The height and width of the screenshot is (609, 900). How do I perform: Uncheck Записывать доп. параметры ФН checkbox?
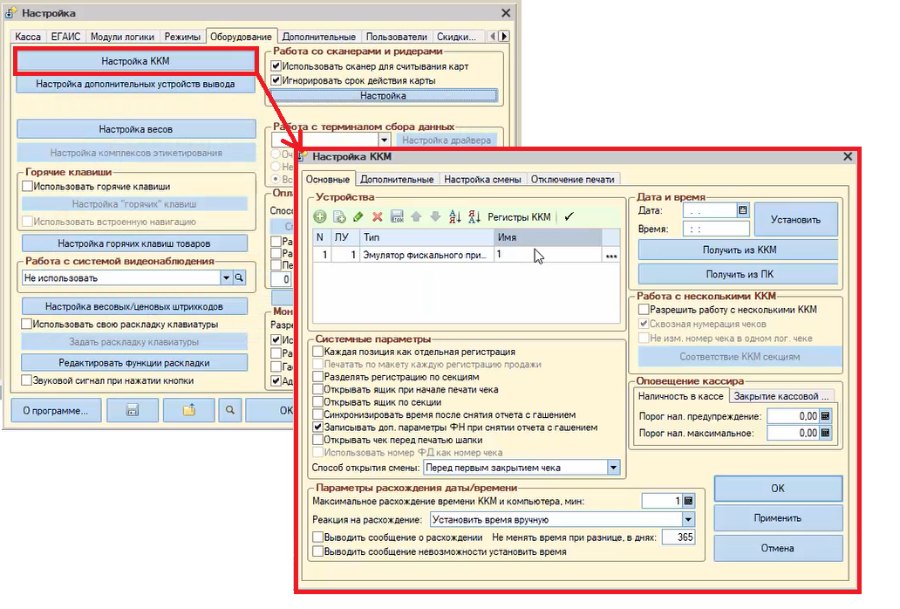pos(318,427)
